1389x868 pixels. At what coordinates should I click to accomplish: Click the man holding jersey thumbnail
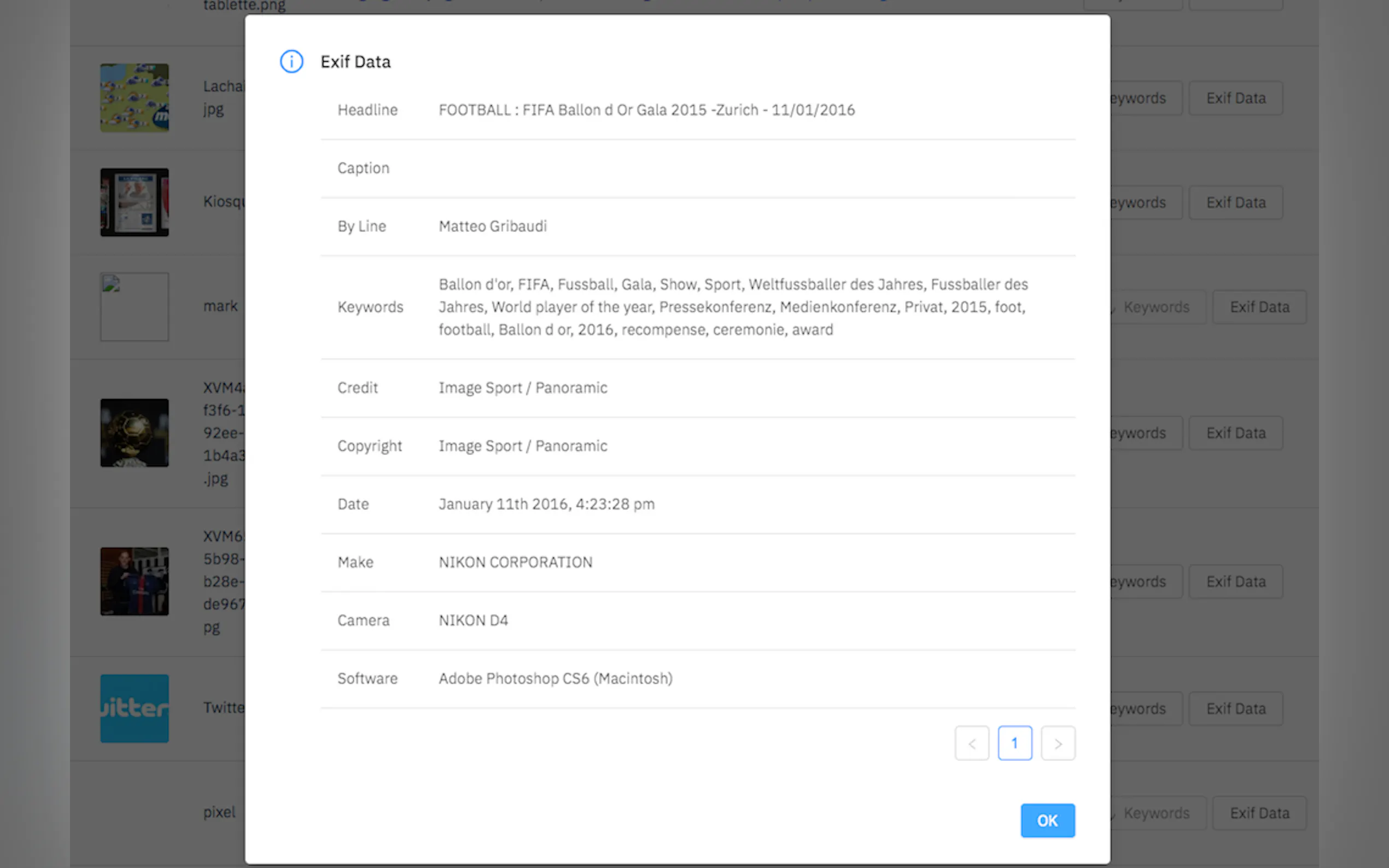135,581
